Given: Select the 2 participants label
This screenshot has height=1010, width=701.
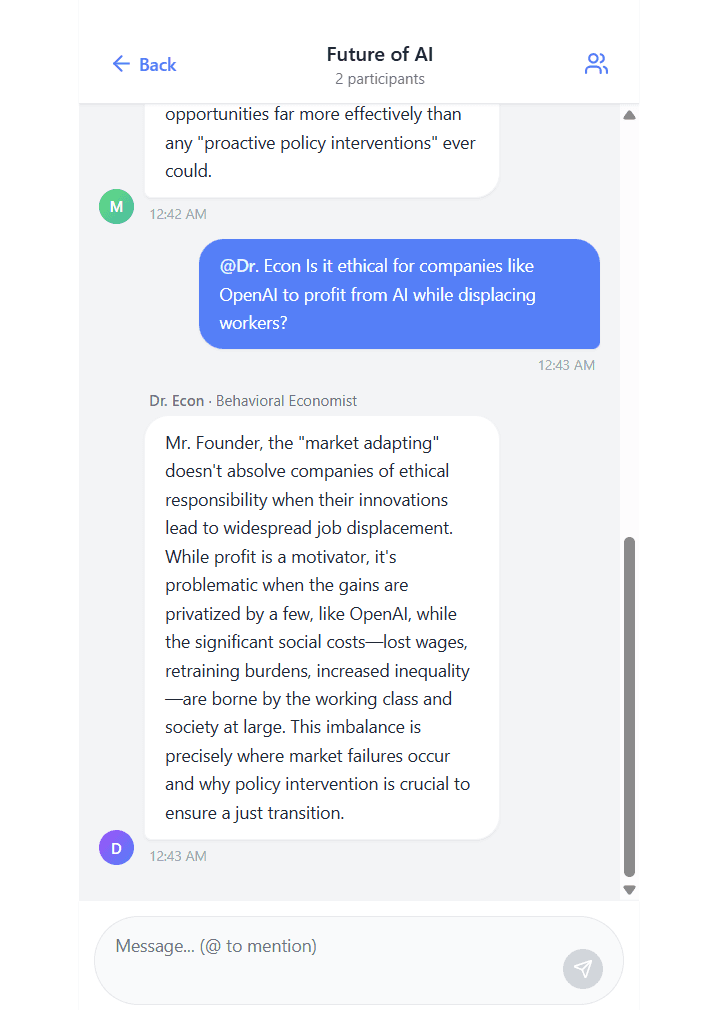Looking at the screenshot, I should (x=380, y=78).
